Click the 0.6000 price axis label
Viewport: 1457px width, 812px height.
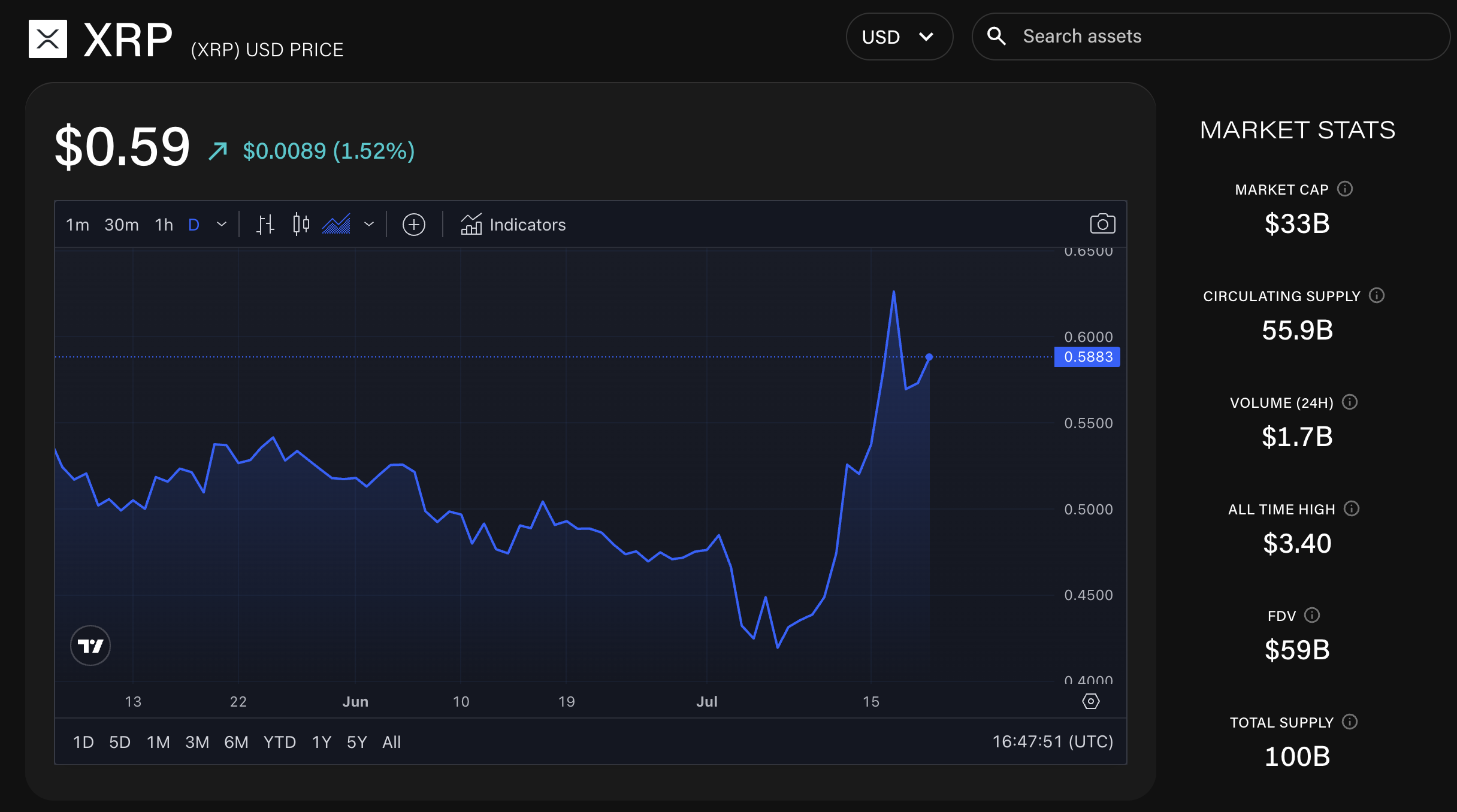click(x=1089, y=337)
